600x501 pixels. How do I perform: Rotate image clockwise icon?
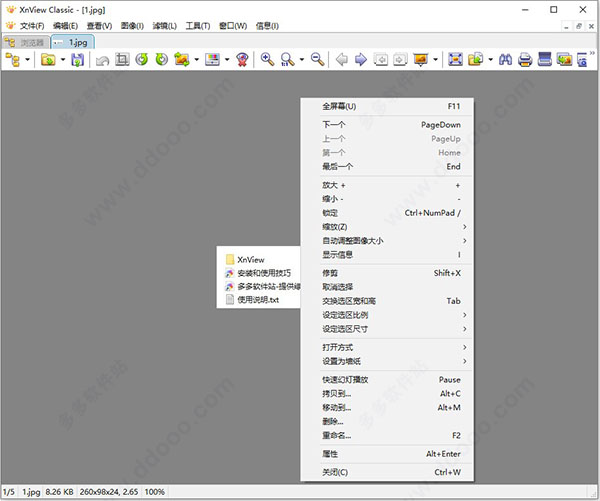161,59
